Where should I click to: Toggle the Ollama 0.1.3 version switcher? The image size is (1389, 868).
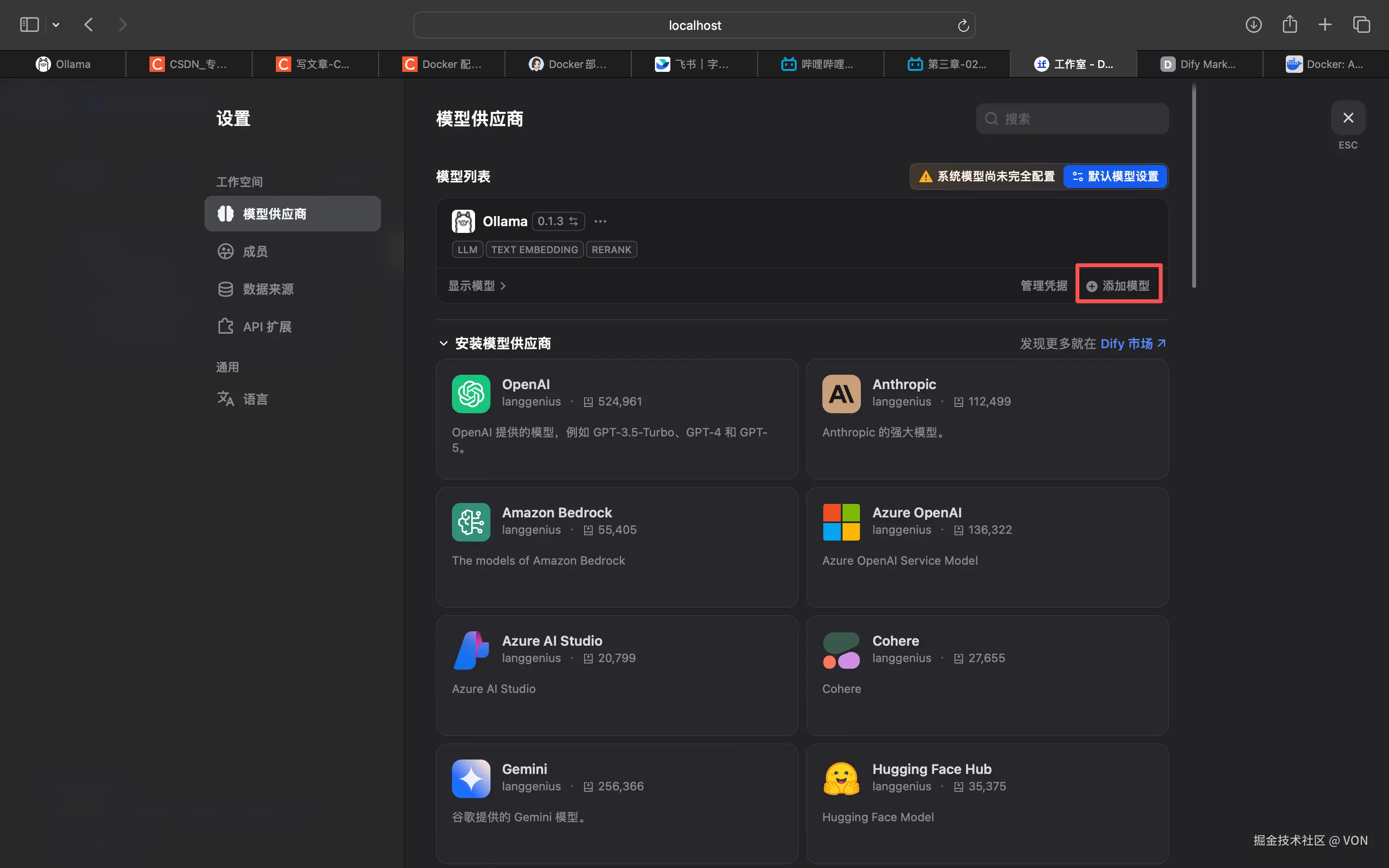(x=558, y=221)
